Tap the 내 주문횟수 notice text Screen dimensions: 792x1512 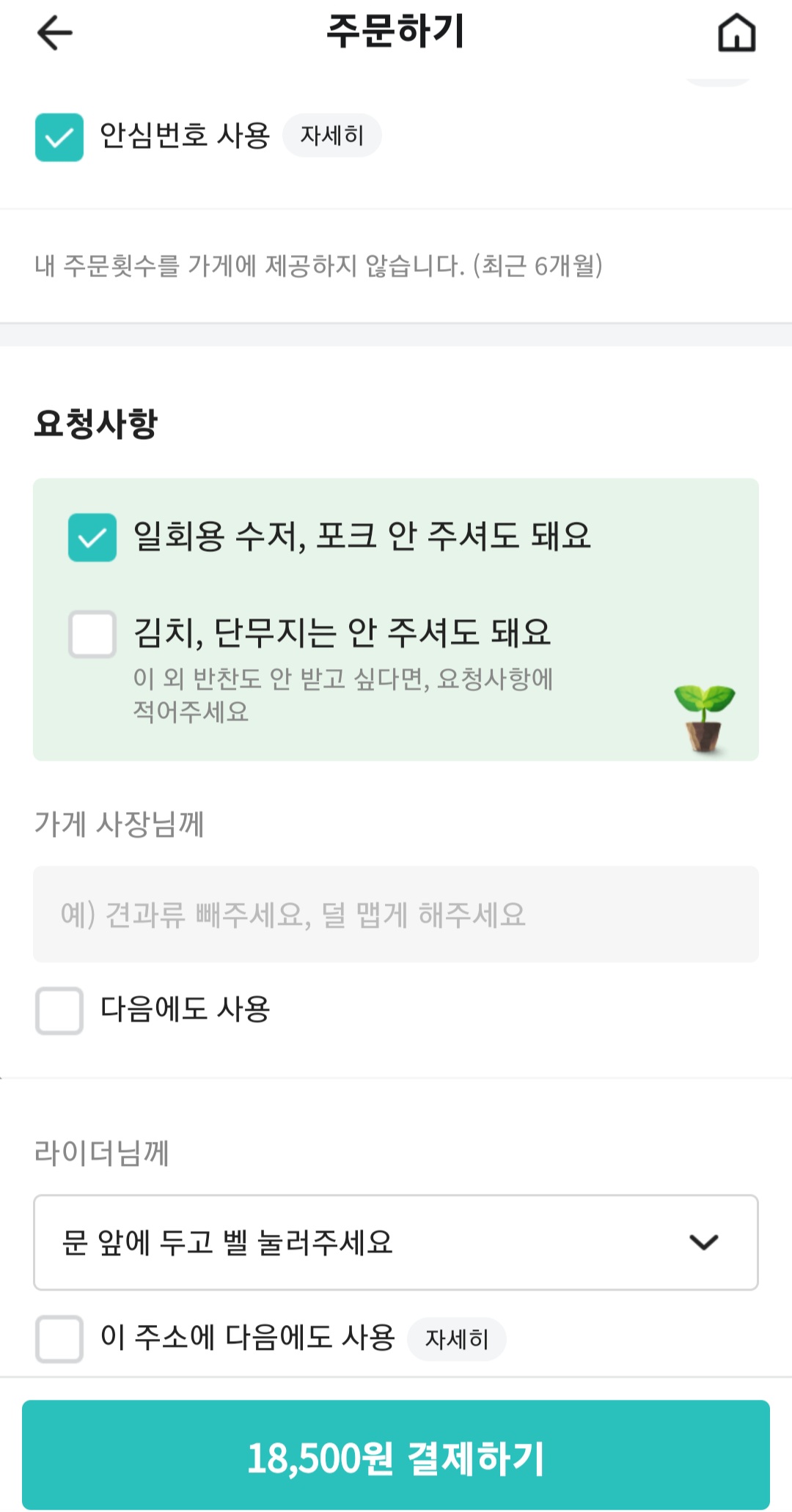pyautogui.click(x=318, y=265)
